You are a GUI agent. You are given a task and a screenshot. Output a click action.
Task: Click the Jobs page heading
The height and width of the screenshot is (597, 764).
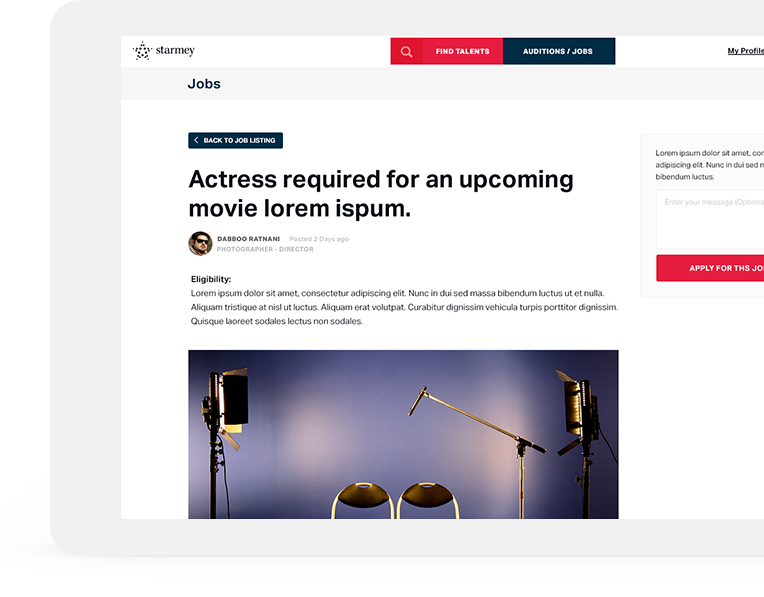[x=204, y=84]
